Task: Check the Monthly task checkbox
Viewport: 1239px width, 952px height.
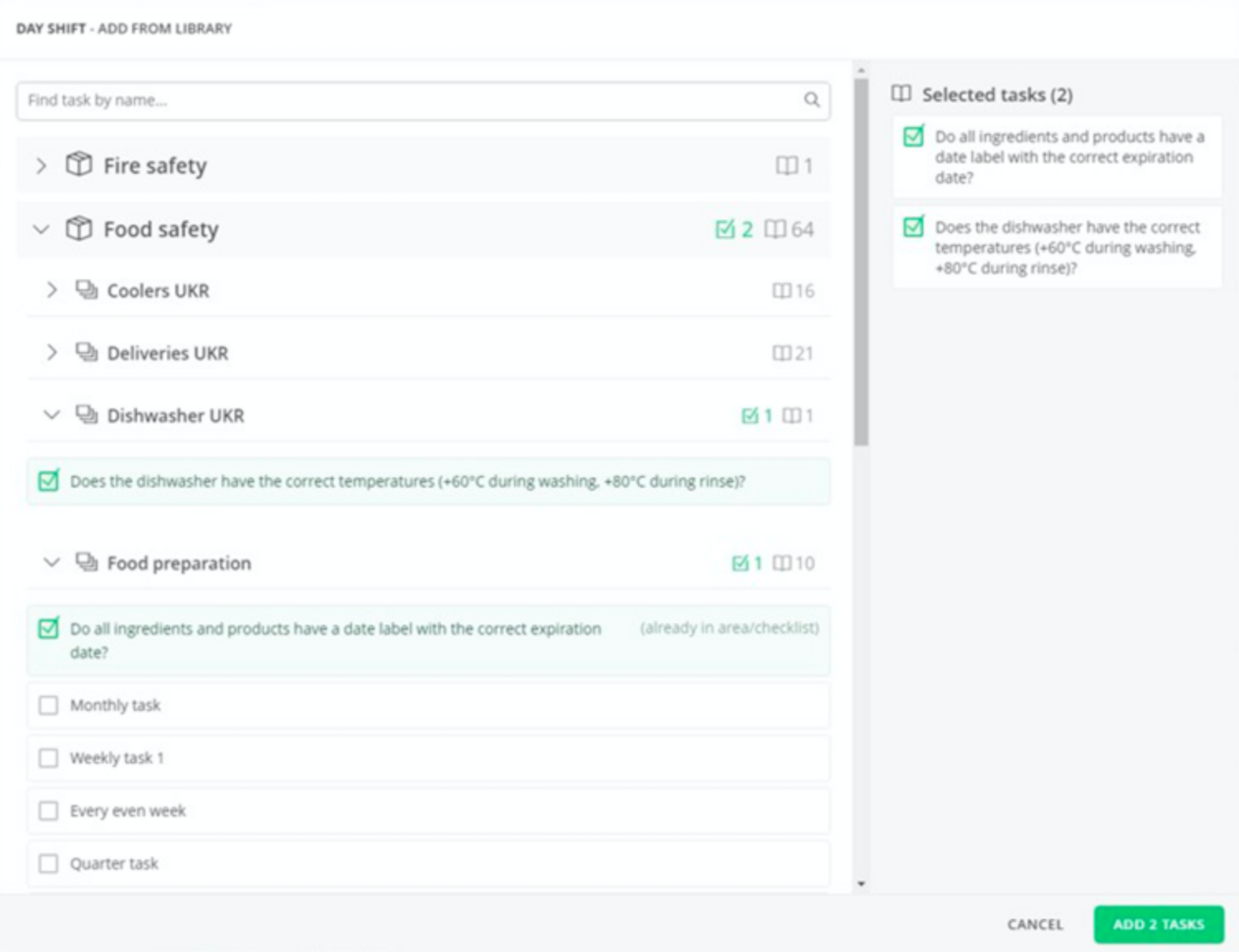Action: [48, 705]
